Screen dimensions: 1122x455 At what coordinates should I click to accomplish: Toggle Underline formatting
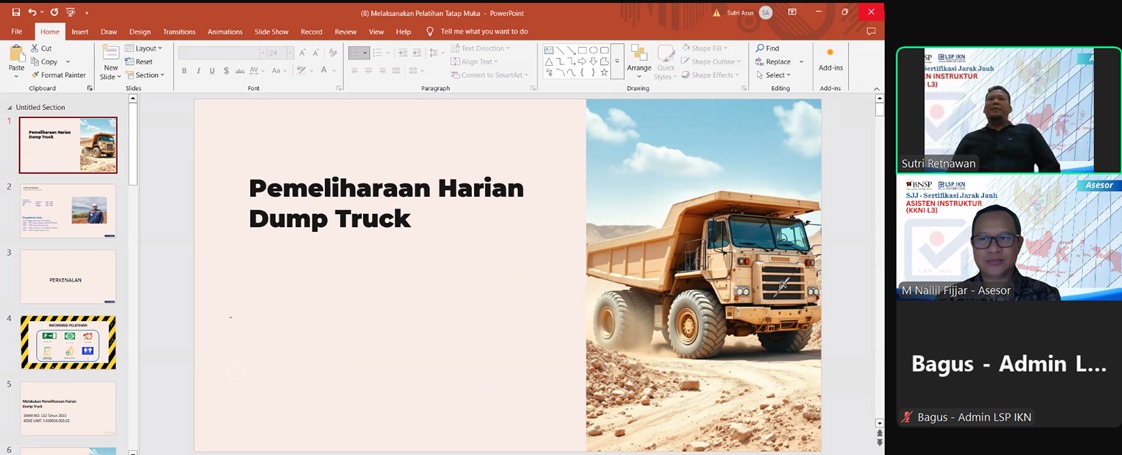point(212,71)
